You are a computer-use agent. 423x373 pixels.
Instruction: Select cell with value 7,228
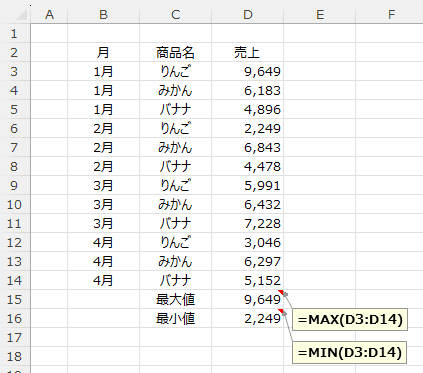248,223
